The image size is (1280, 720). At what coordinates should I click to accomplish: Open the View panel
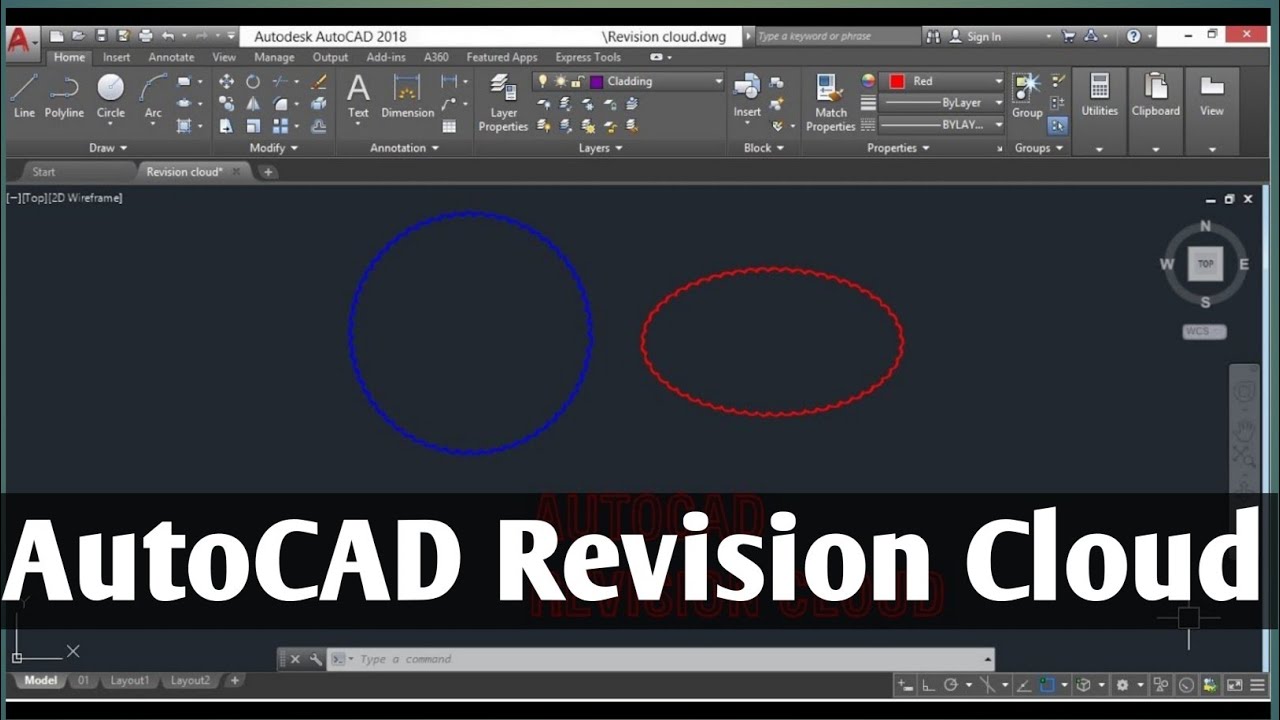click(x=1211, y=110)
